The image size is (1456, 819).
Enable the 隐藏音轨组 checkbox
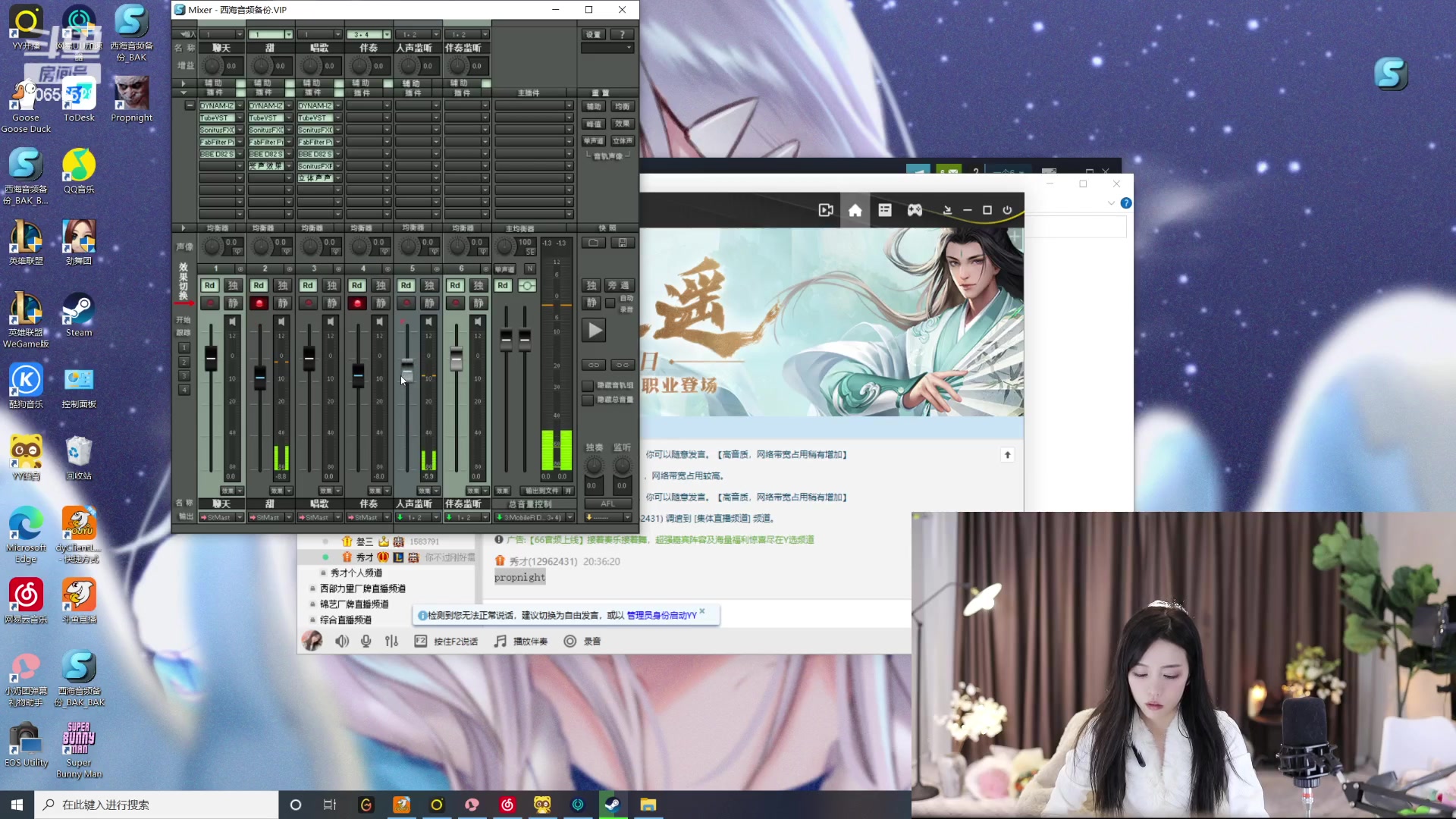pyautogui.click(x=588, y=386)
